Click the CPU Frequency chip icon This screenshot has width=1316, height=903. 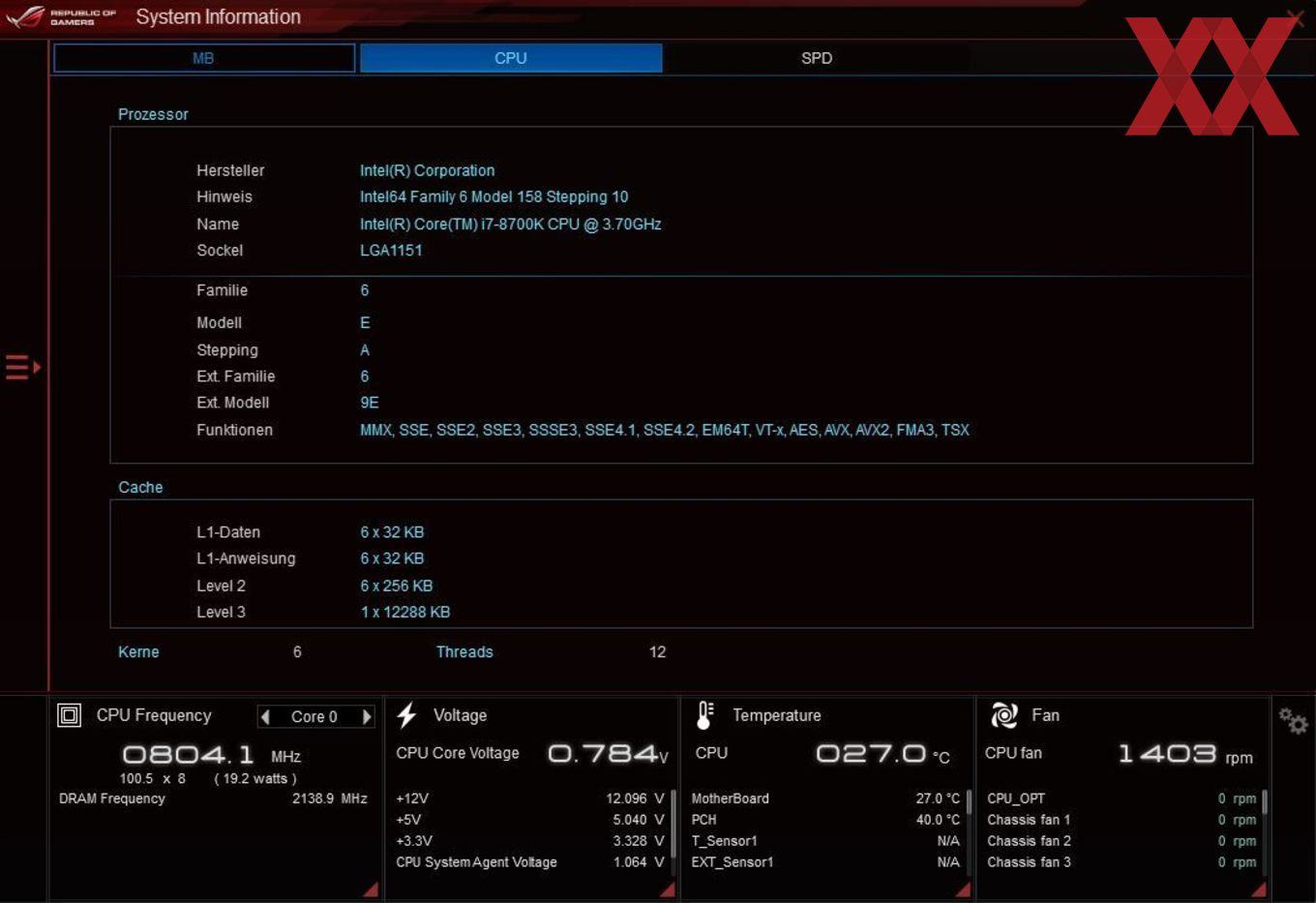coord(70,715)
